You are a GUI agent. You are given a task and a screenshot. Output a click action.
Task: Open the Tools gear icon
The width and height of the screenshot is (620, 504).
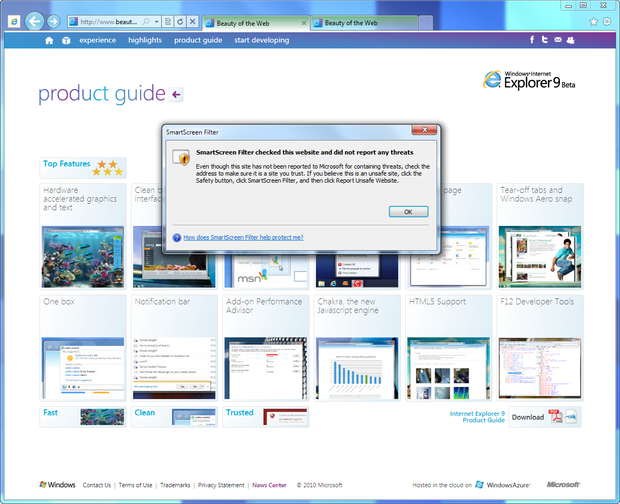(x=607, y=21)
